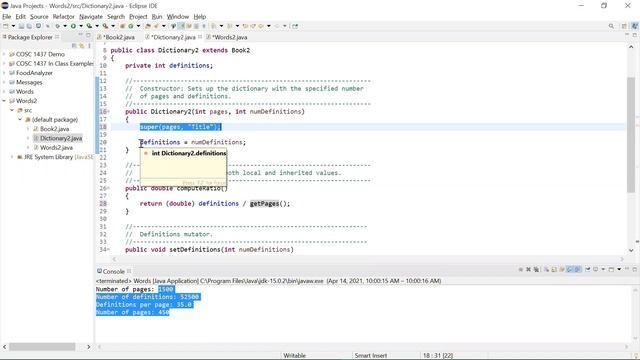Collapse the src folder node
Screen dimensions: 640x360
pyautogui.click(x=12, y=110)
